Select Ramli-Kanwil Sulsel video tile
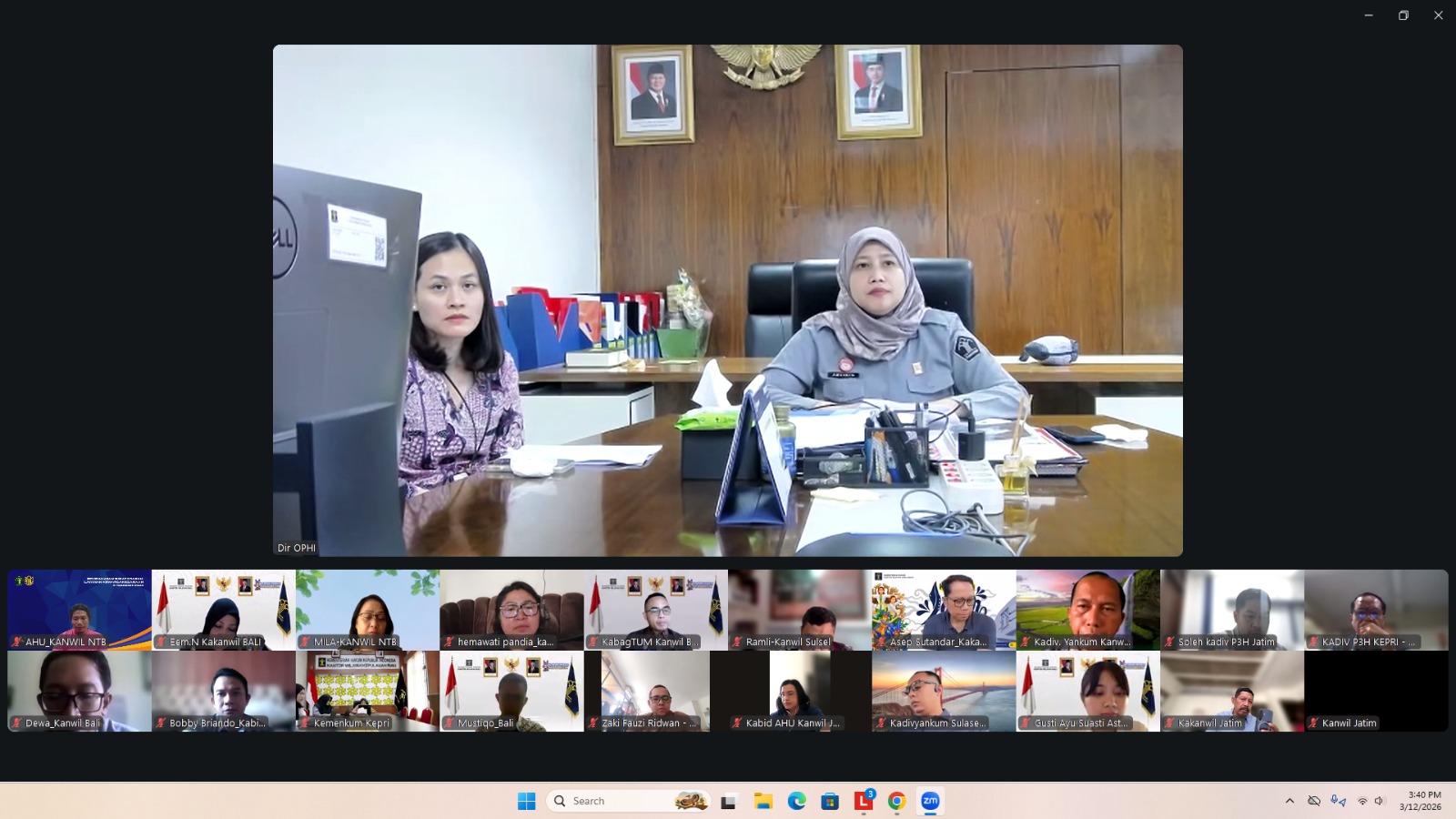Image resolution: width=1456 pixels, height=819 pixels. [x=799, y=609]
